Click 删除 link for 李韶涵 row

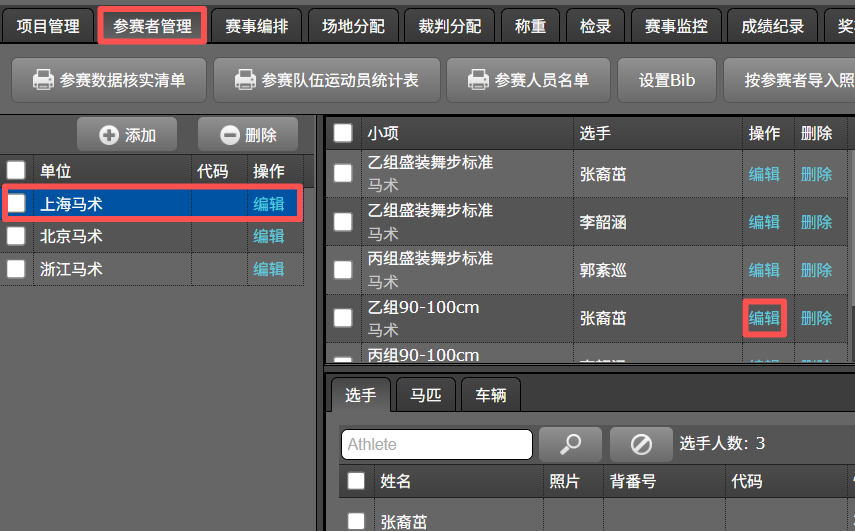tap(816, 222)
